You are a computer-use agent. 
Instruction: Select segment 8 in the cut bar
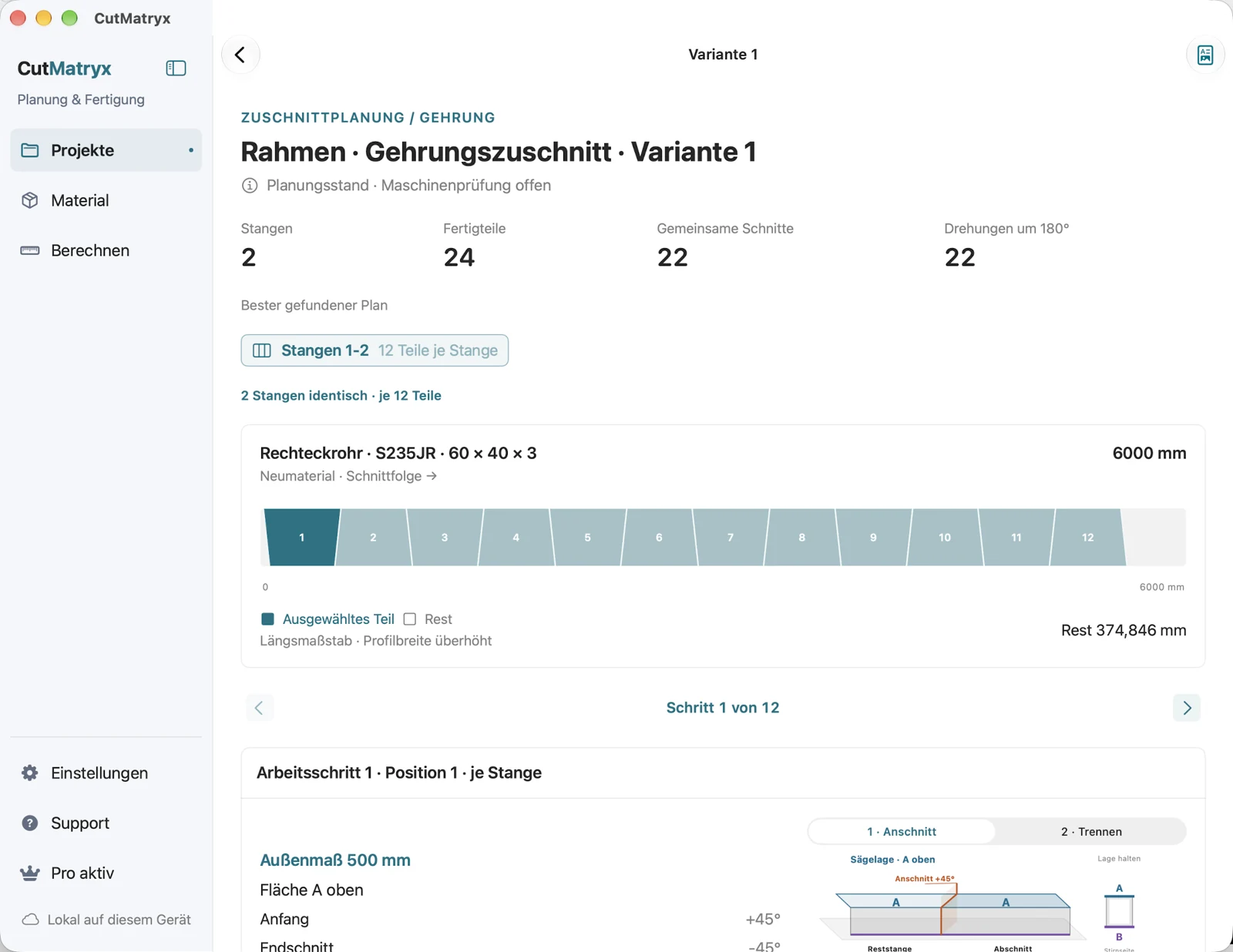point(802,537)
